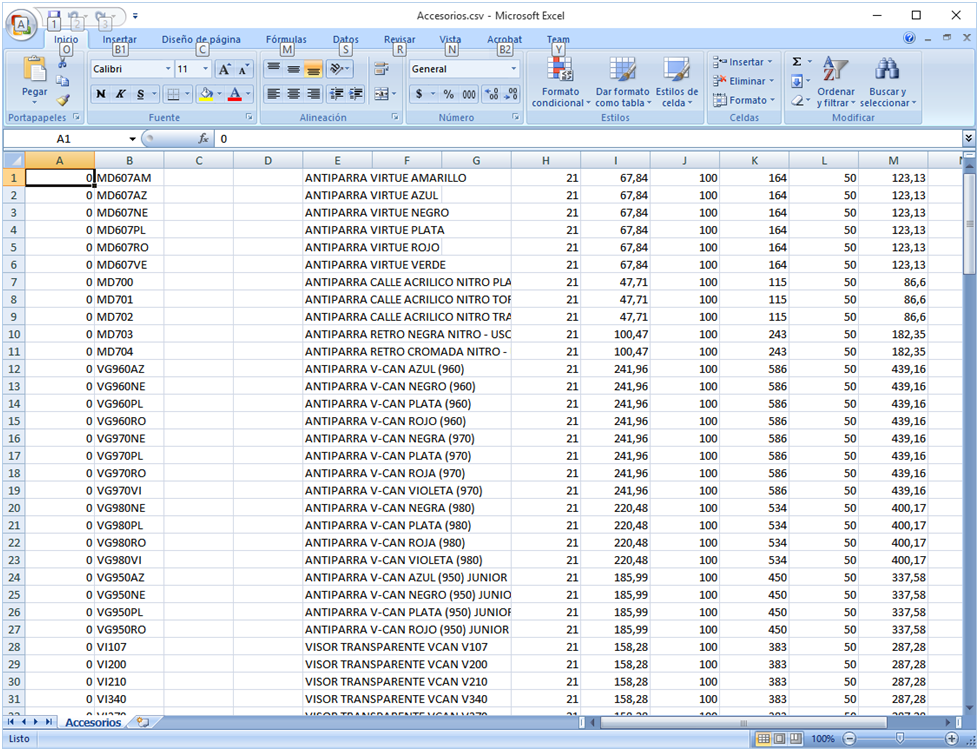Screen dimensions: 979x751
Task: Open the Fuente dialog launcher
Action: (x=249, y=117)
